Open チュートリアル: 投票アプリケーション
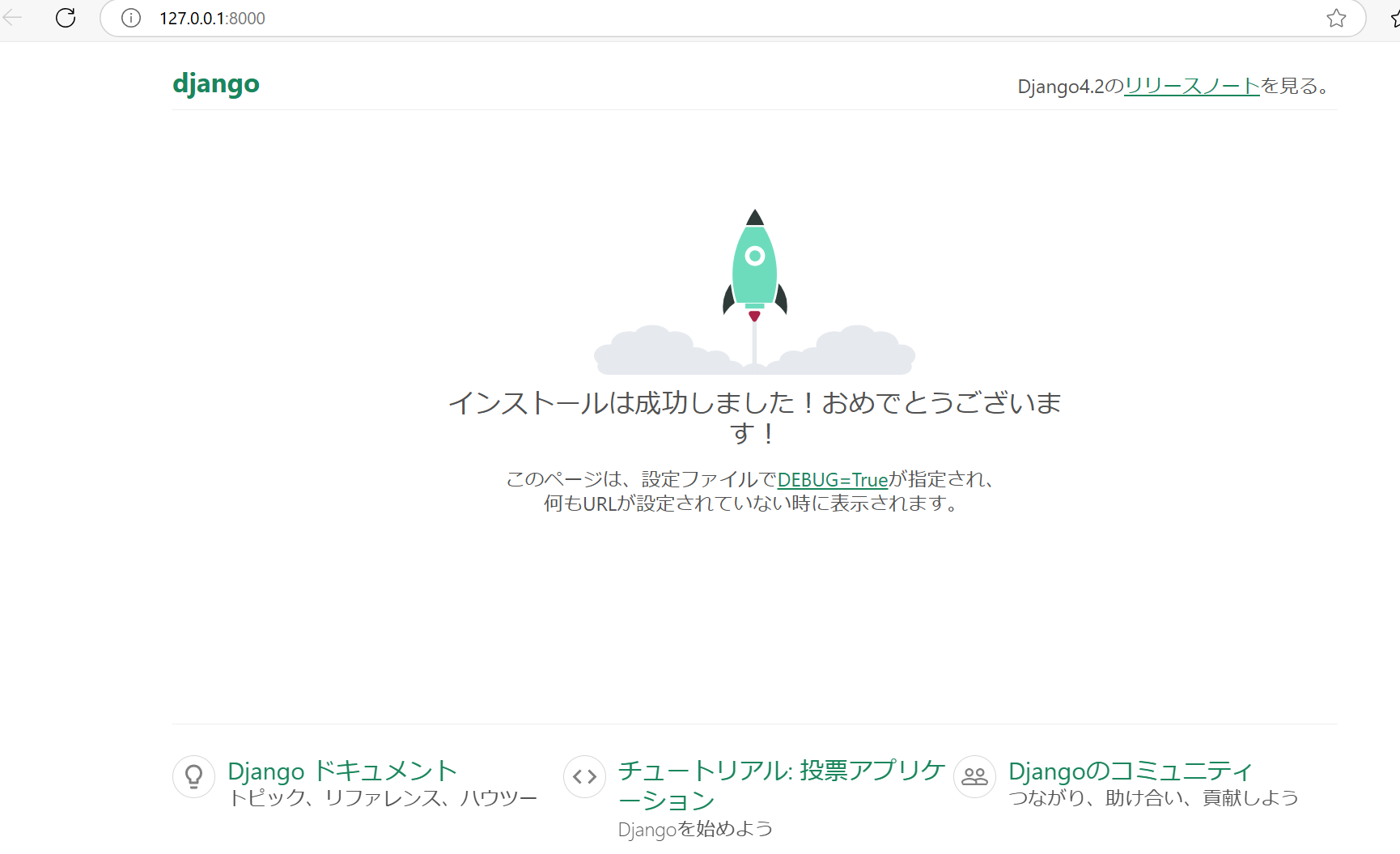This screenshot has height=854, width=1400. click(779, 770)
